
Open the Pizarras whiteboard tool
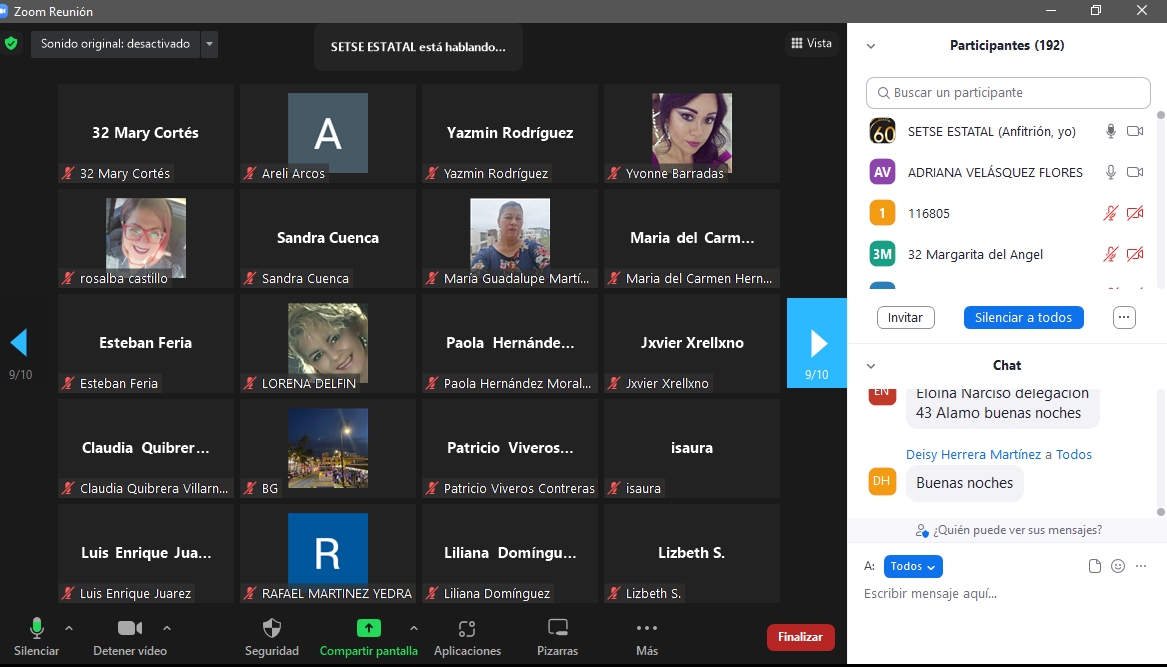point(557,629)
